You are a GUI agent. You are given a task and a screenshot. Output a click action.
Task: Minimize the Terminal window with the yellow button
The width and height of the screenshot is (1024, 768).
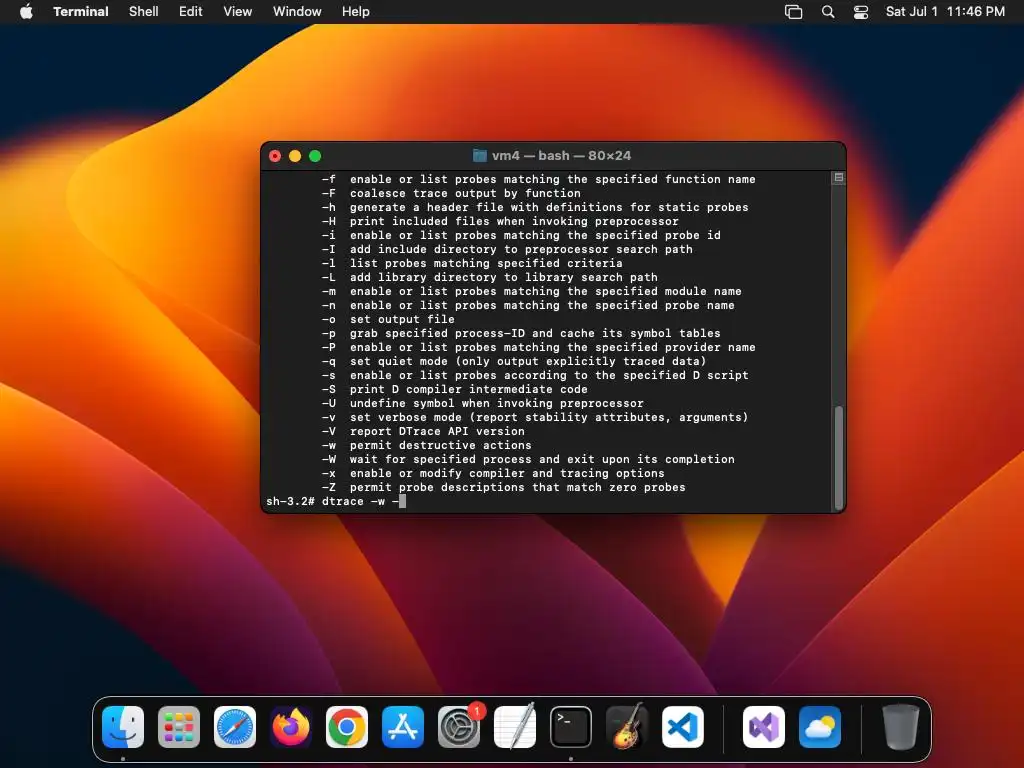click(x=295, y=156)
